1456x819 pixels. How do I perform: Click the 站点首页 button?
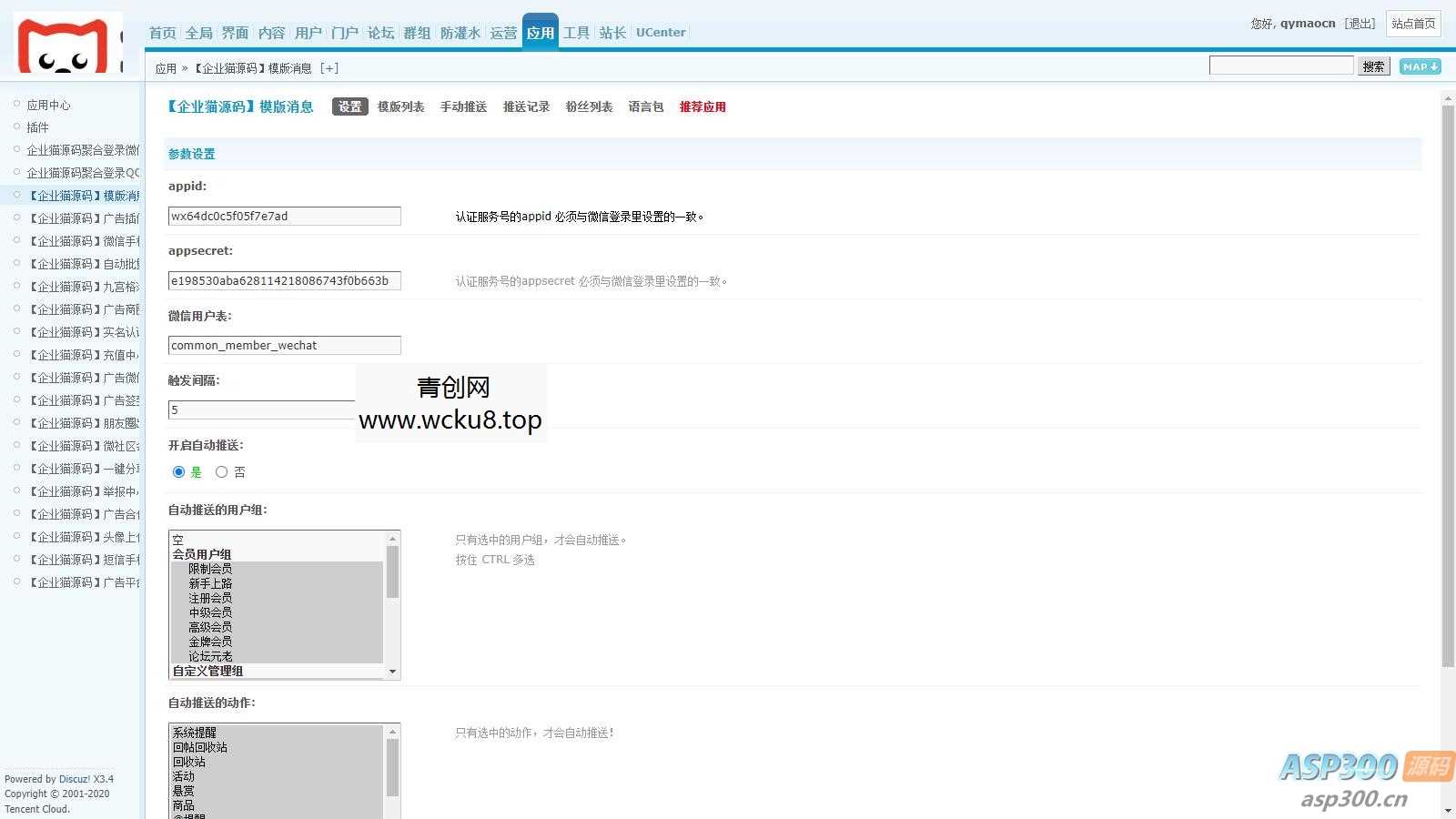click(1412, 24)
